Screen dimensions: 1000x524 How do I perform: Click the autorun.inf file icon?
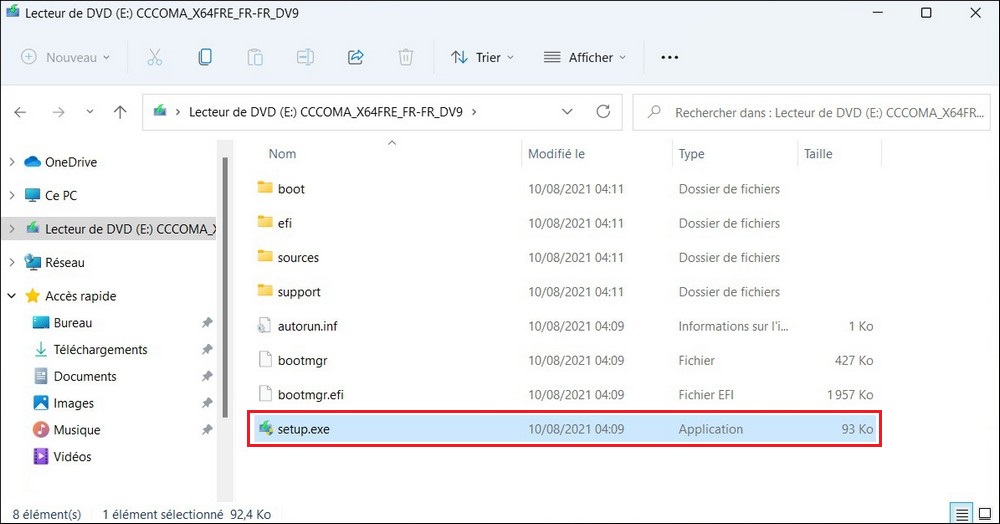(x=265, y=326)
